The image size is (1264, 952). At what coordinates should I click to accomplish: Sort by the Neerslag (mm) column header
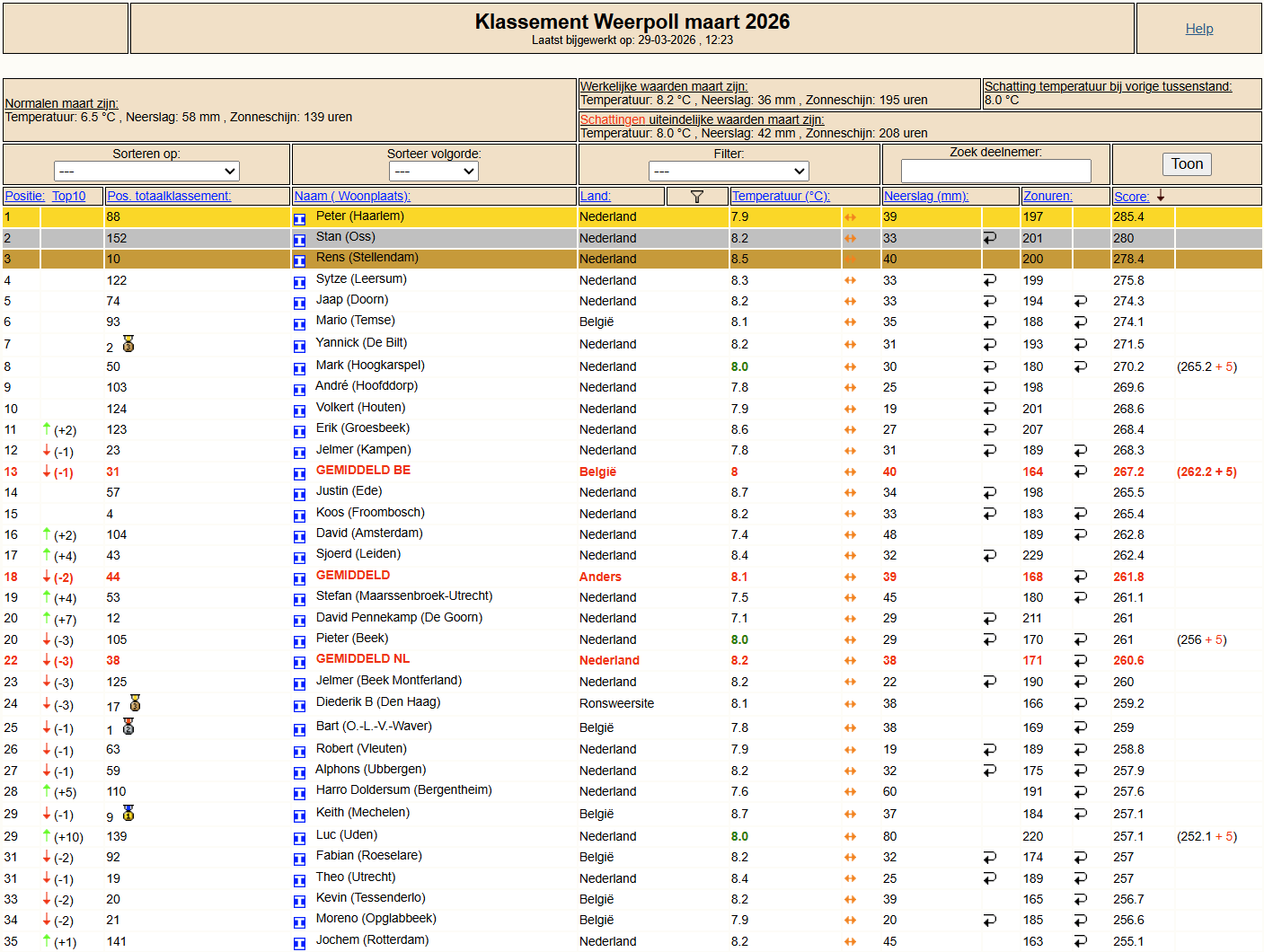[x=926, y=196]
